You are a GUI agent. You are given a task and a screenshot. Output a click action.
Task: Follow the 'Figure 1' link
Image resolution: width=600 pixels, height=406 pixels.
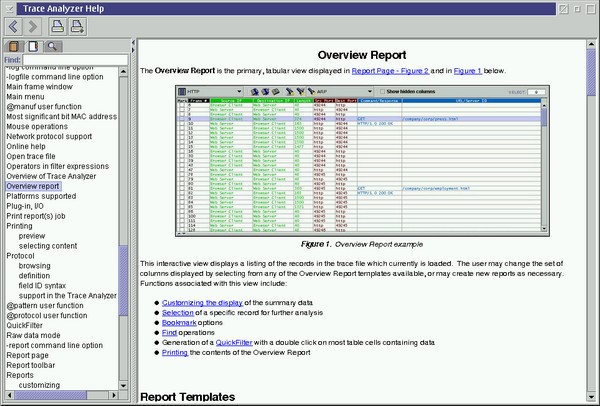pyautogui.click(x=468, y=71)
